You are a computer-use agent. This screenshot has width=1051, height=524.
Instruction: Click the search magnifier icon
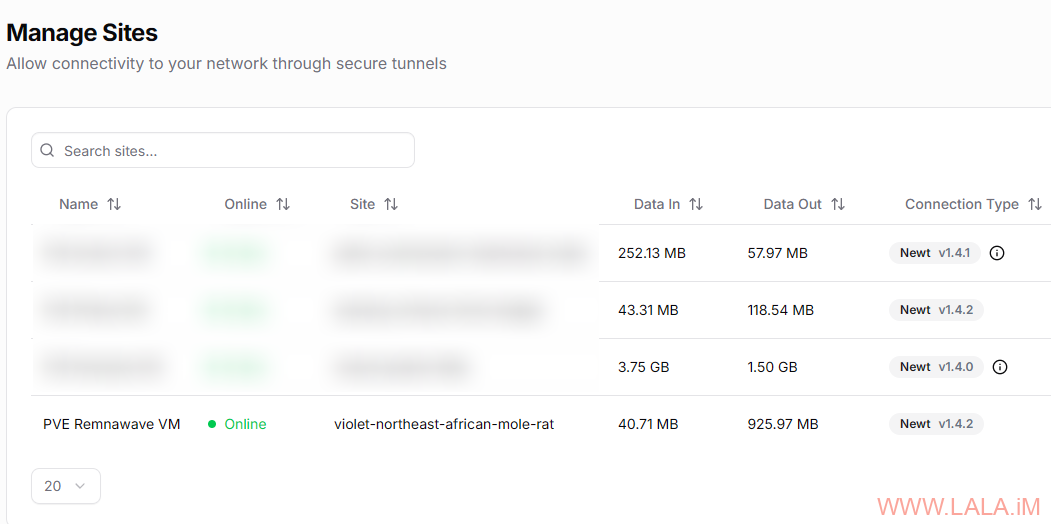(47, 150)
